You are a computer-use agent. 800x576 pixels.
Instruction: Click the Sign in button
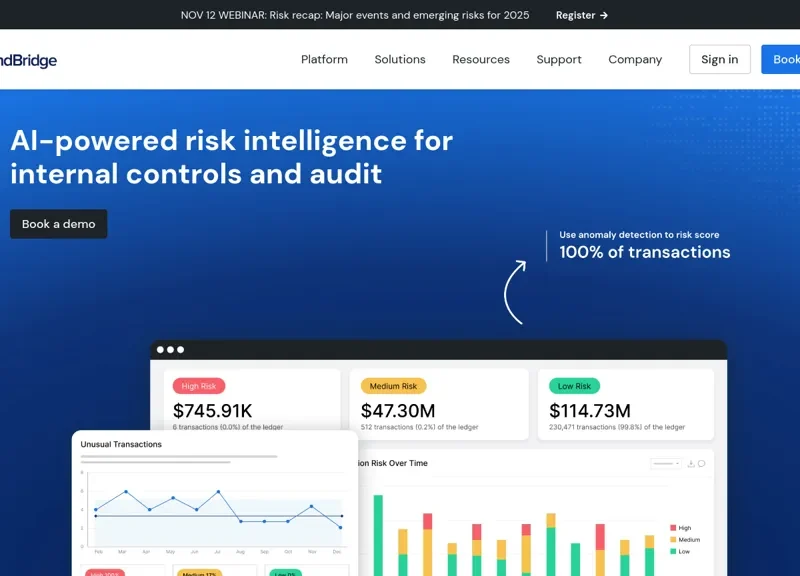tap(720, 59)
